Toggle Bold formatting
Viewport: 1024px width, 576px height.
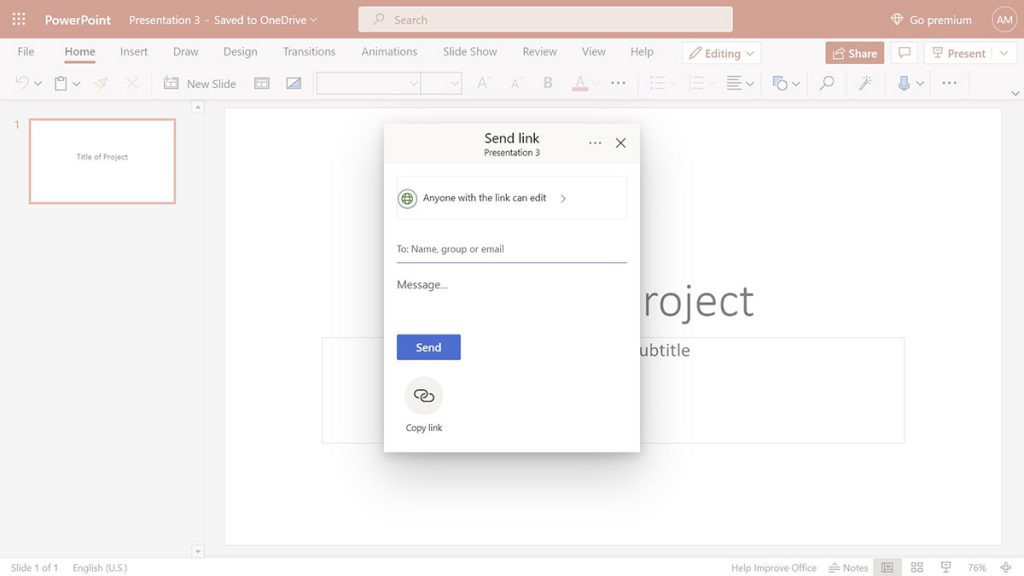(547, 83)
